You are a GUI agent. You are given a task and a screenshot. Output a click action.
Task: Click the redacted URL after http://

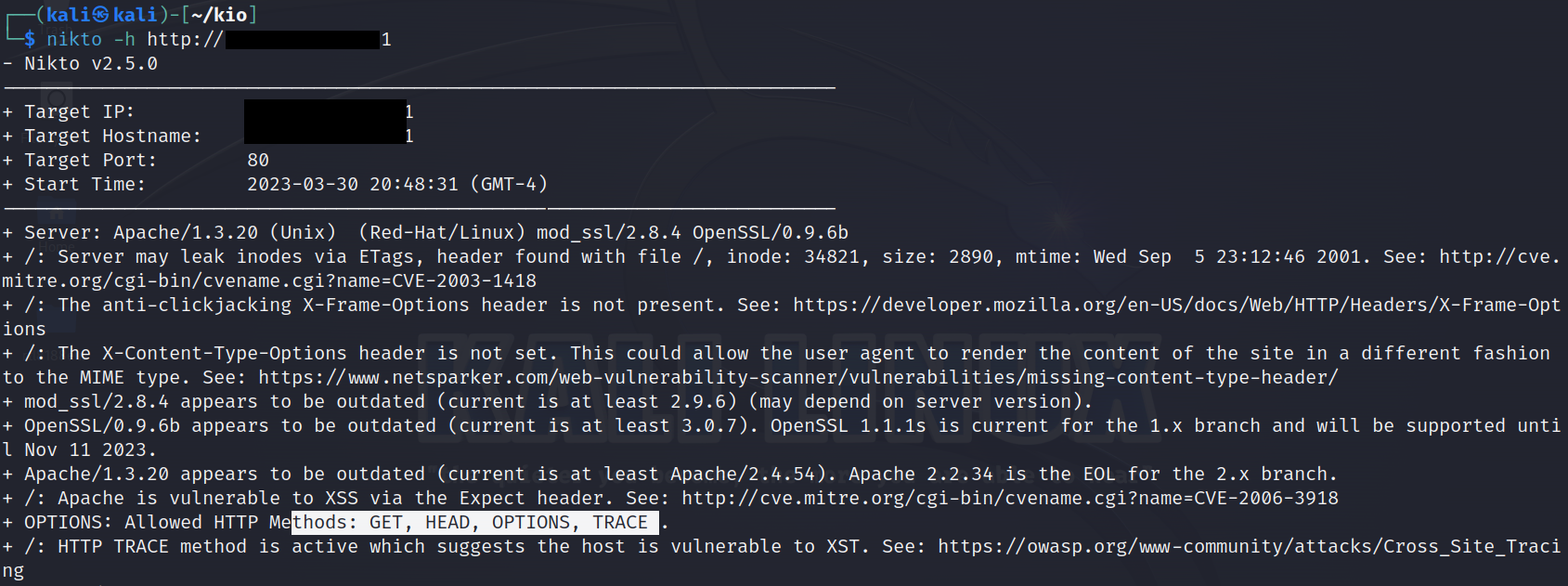(x=303, y=39)
